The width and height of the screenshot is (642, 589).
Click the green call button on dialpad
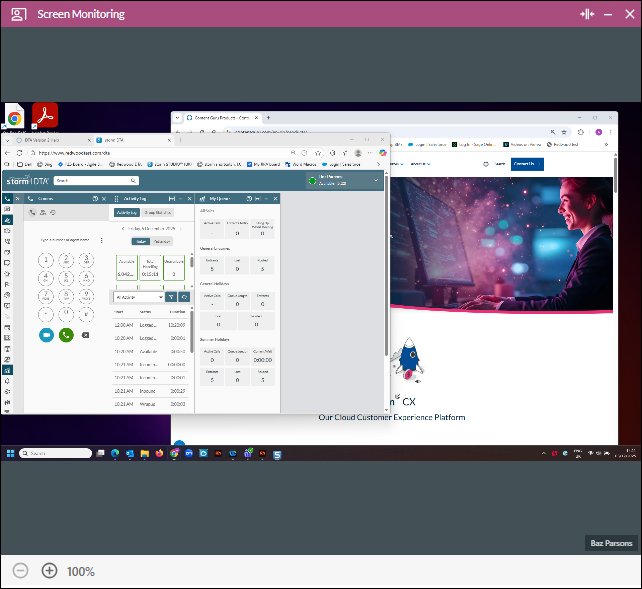click(67, 336)
